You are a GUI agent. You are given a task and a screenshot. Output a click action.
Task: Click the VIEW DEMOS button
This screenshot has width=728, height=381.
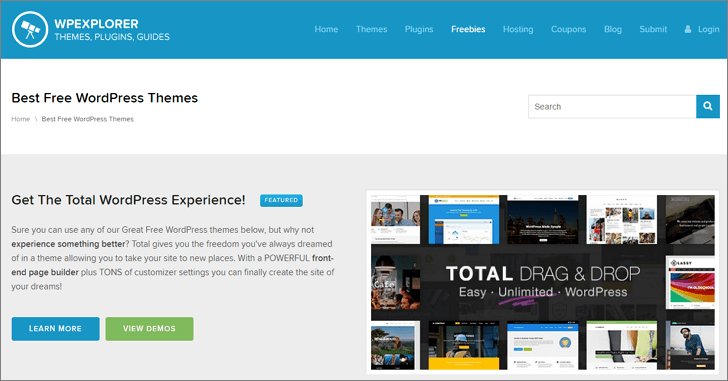[149, 329]
